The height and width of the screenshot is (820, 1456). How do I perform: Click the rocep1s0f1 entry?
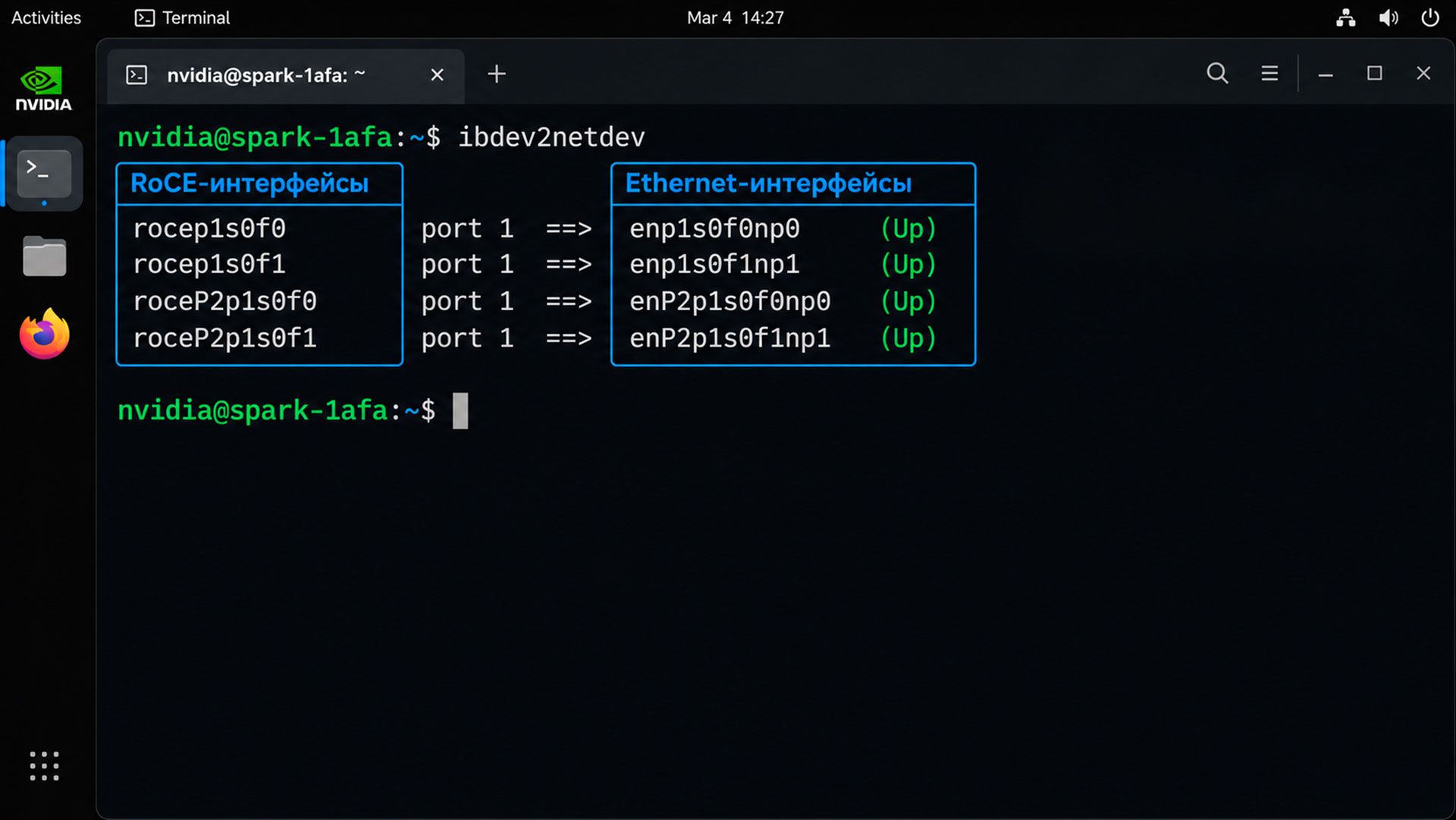tap(209, 264)
